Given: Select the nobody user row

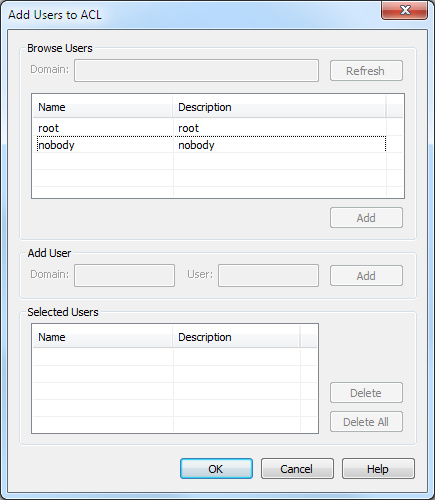Looking at the screenshot, I should pos(211,145).
